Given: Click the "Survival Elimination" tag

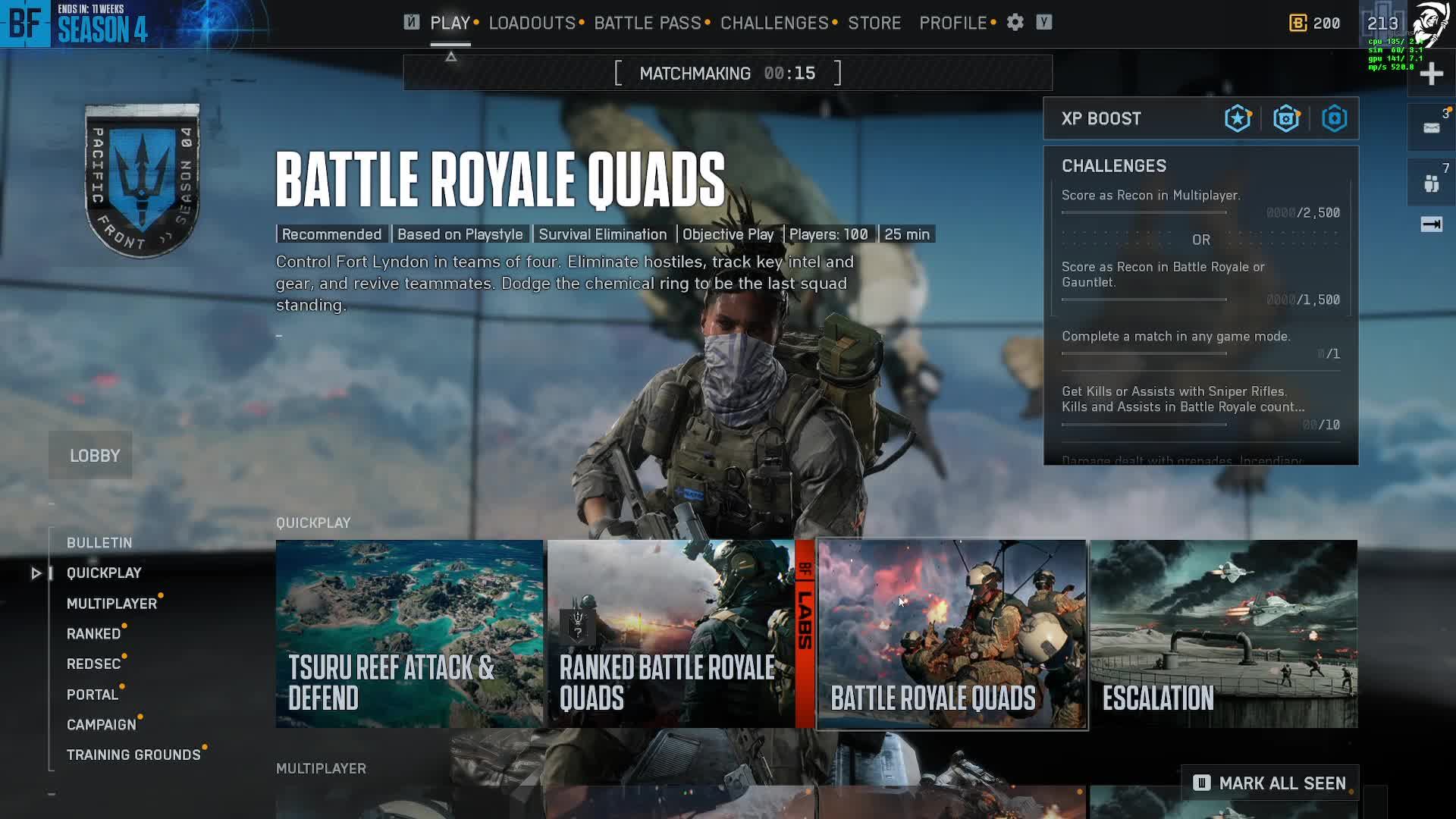Looking at the screenshot, I should coord(603,234).
